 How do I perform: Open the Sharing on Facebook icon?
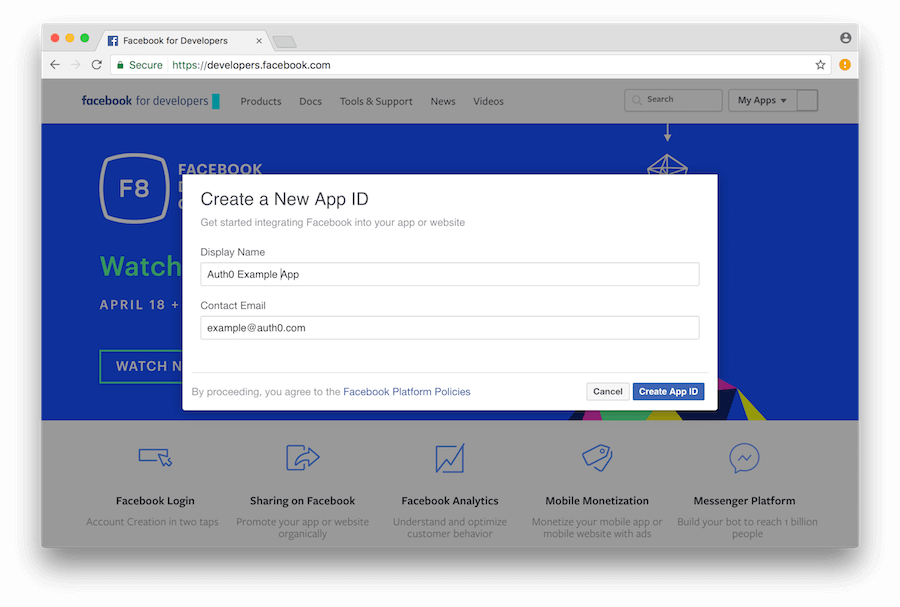click(302, 458)
